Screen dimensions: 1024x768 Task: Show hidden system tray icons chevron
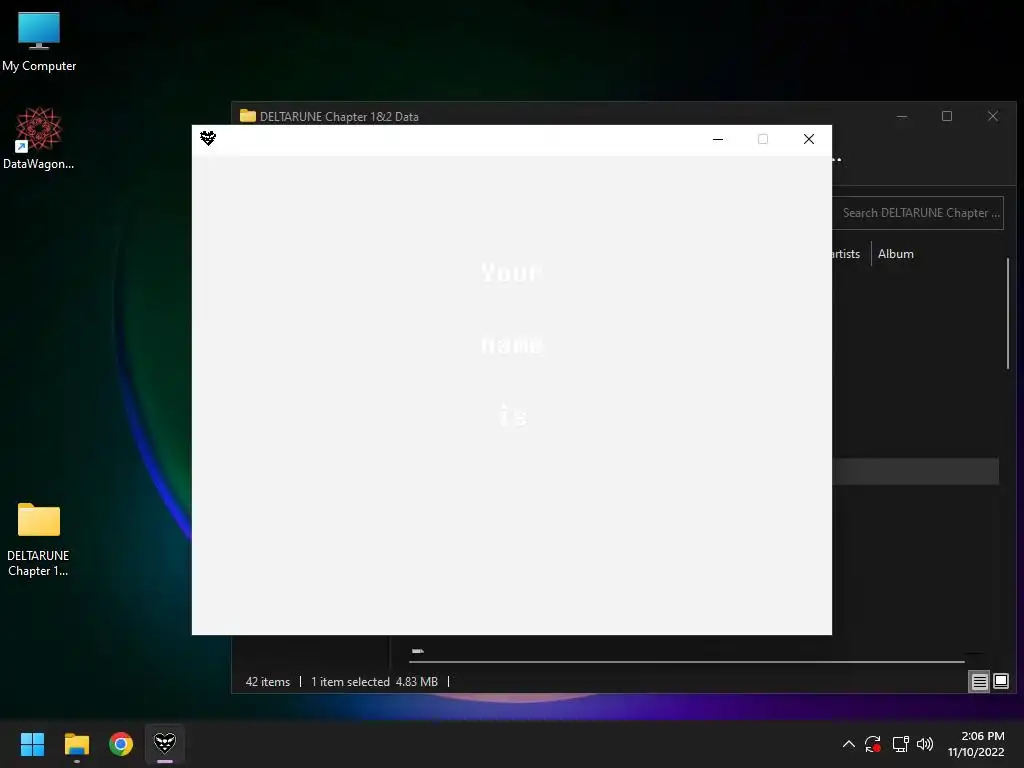[x=848, y=744]
